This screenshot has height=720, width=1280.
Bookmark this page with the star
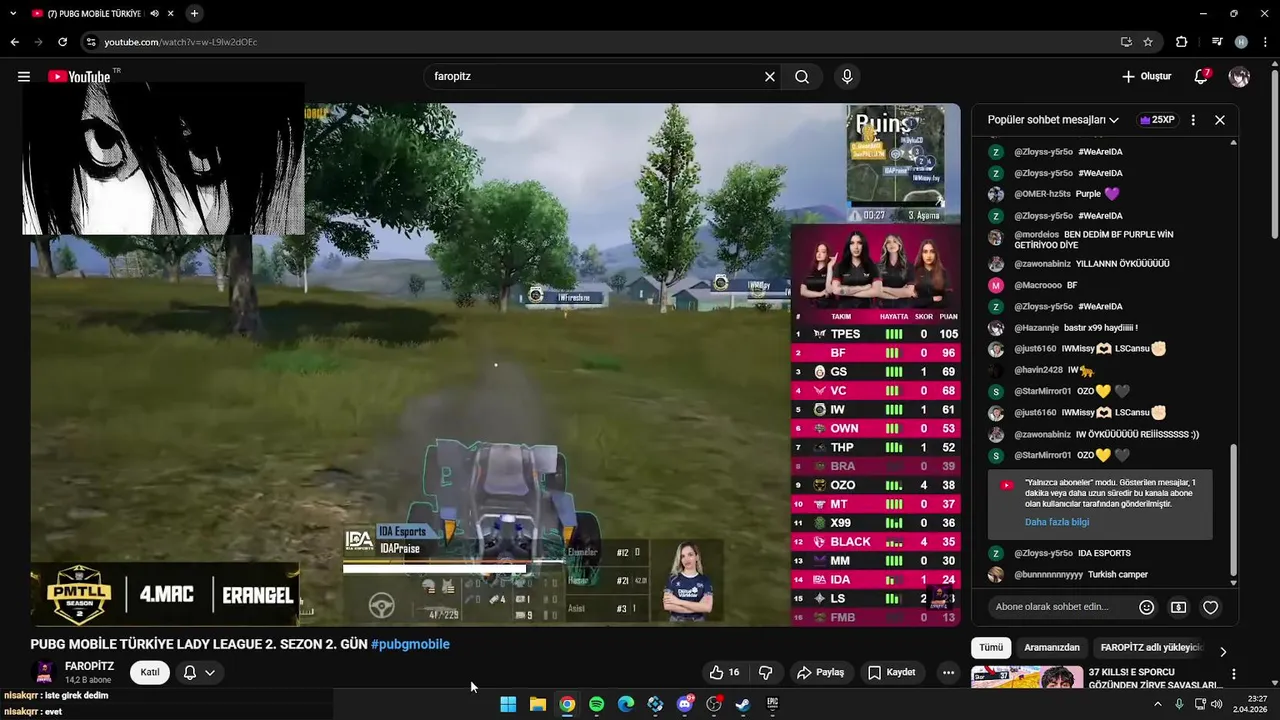[x=1148, y=42]
